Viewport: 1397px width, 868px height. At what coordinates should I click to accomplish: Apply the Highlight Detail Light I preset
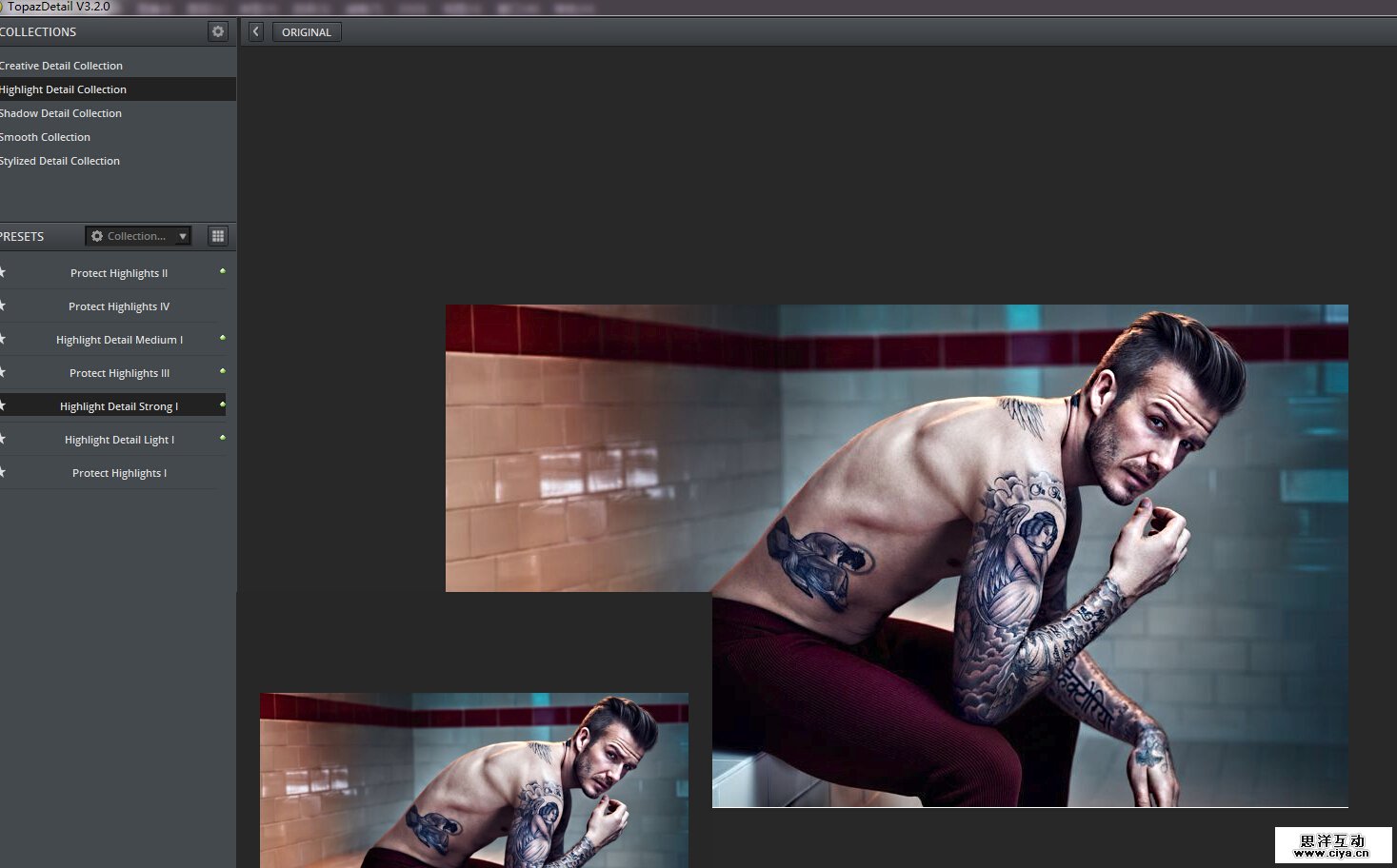[x=119, y=440]
